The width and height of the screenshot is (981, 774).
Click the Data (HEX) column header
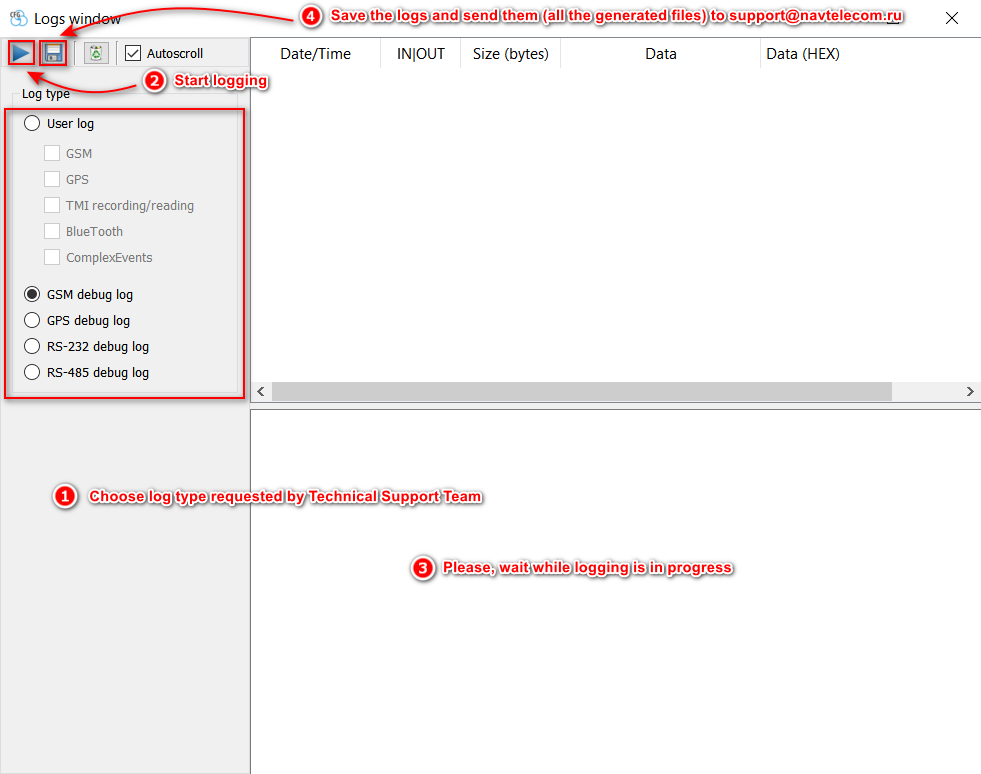(802, 54)
